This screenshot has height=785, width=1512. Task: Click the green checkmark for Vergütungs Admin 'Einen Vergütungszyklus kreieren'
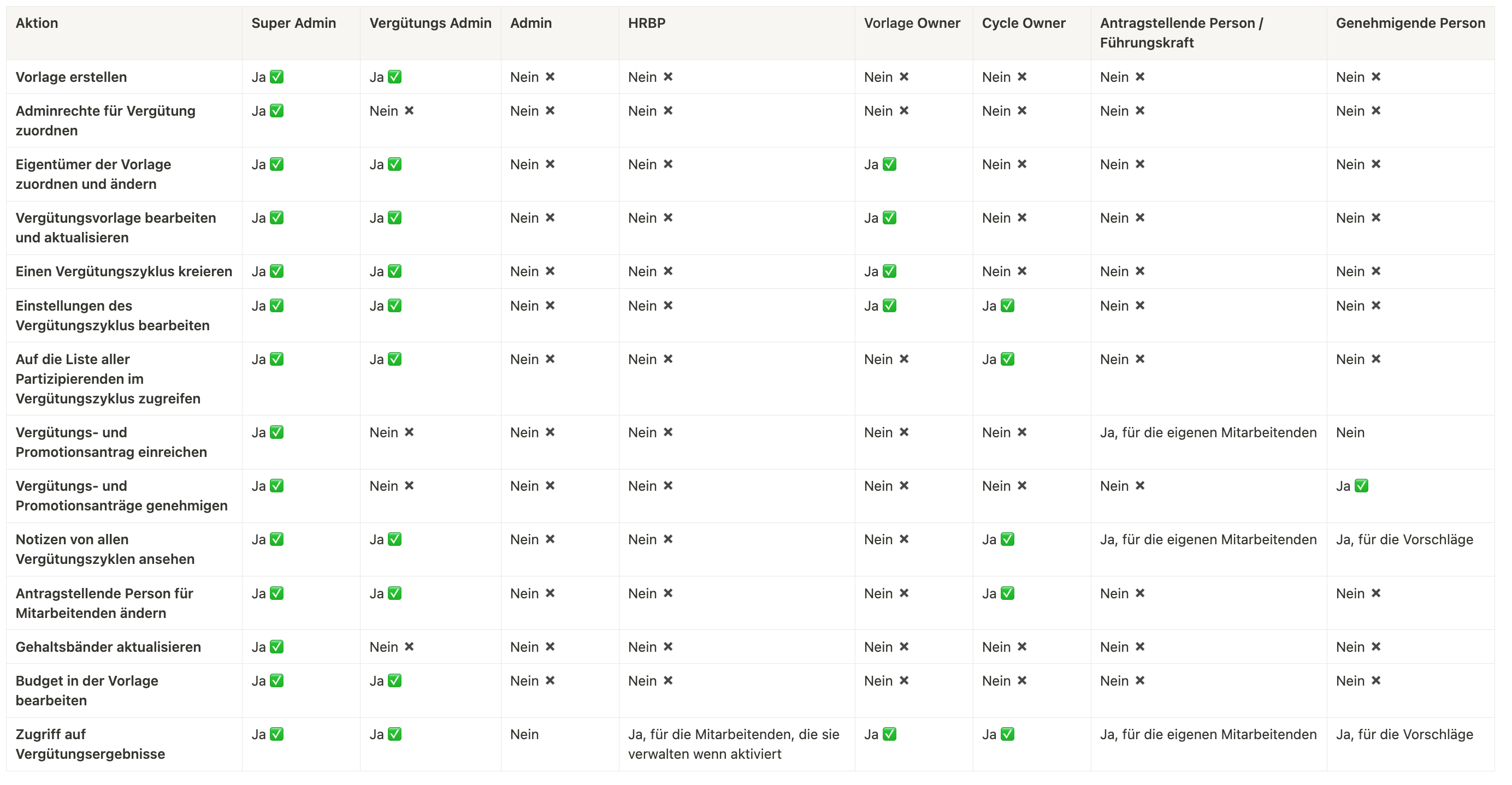click(394, 272)
